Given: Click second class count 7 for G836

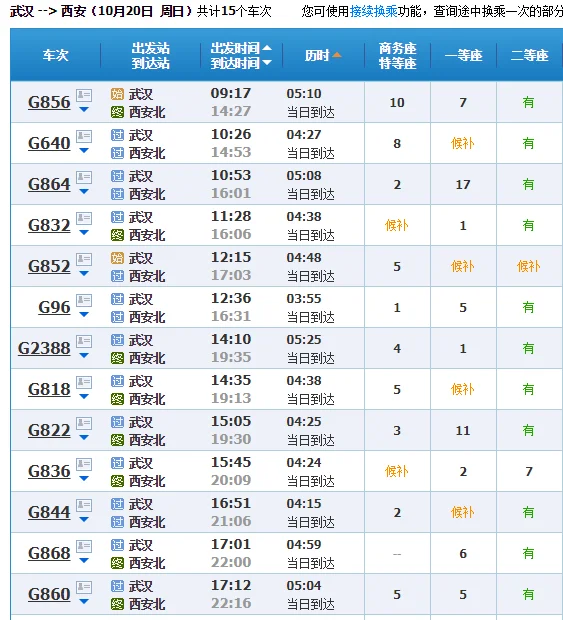Looking at the screenshot, I should [529, 471].
